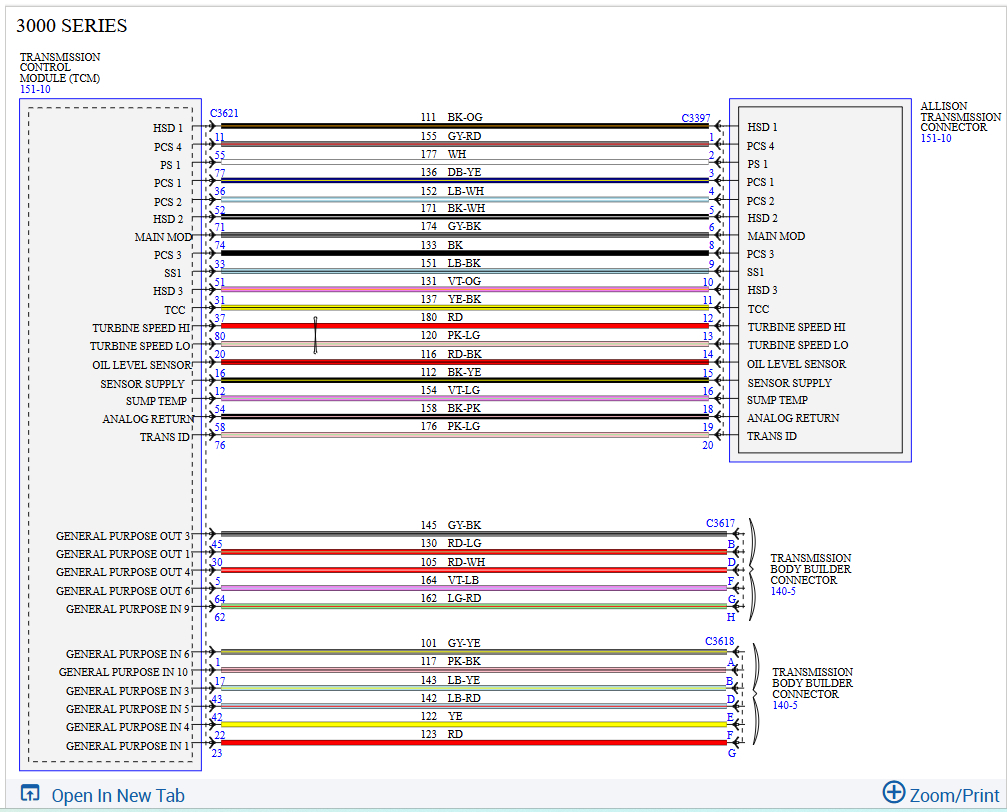Click TCM pin label TURBINE SPEED HI
This screenshot has height=812, width=1007.
point(141,328)
